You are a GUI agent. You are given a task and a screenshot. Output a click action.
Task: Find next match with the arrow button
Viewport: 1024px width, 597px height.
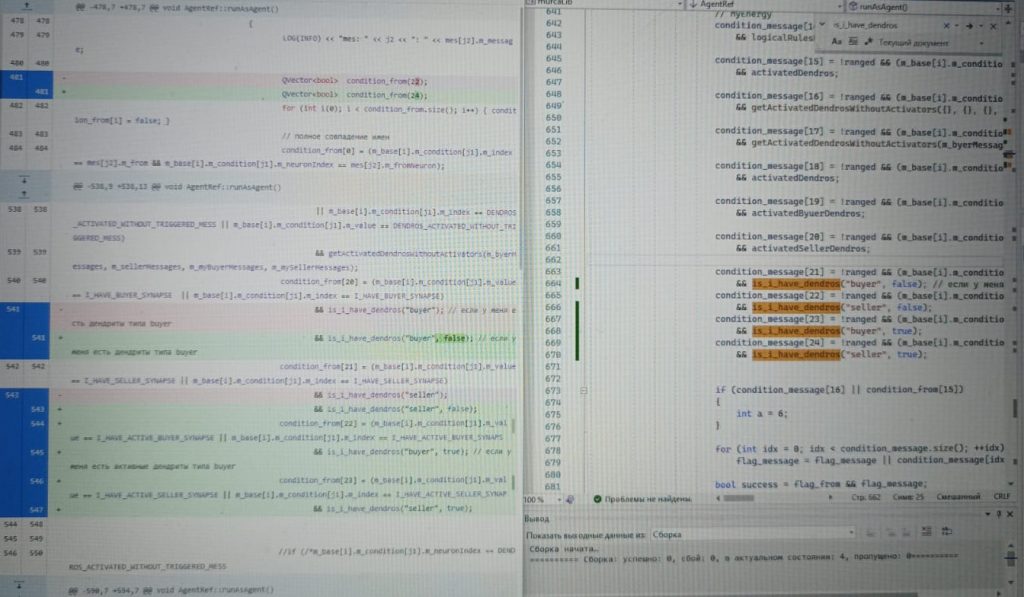tap(969, 25)
